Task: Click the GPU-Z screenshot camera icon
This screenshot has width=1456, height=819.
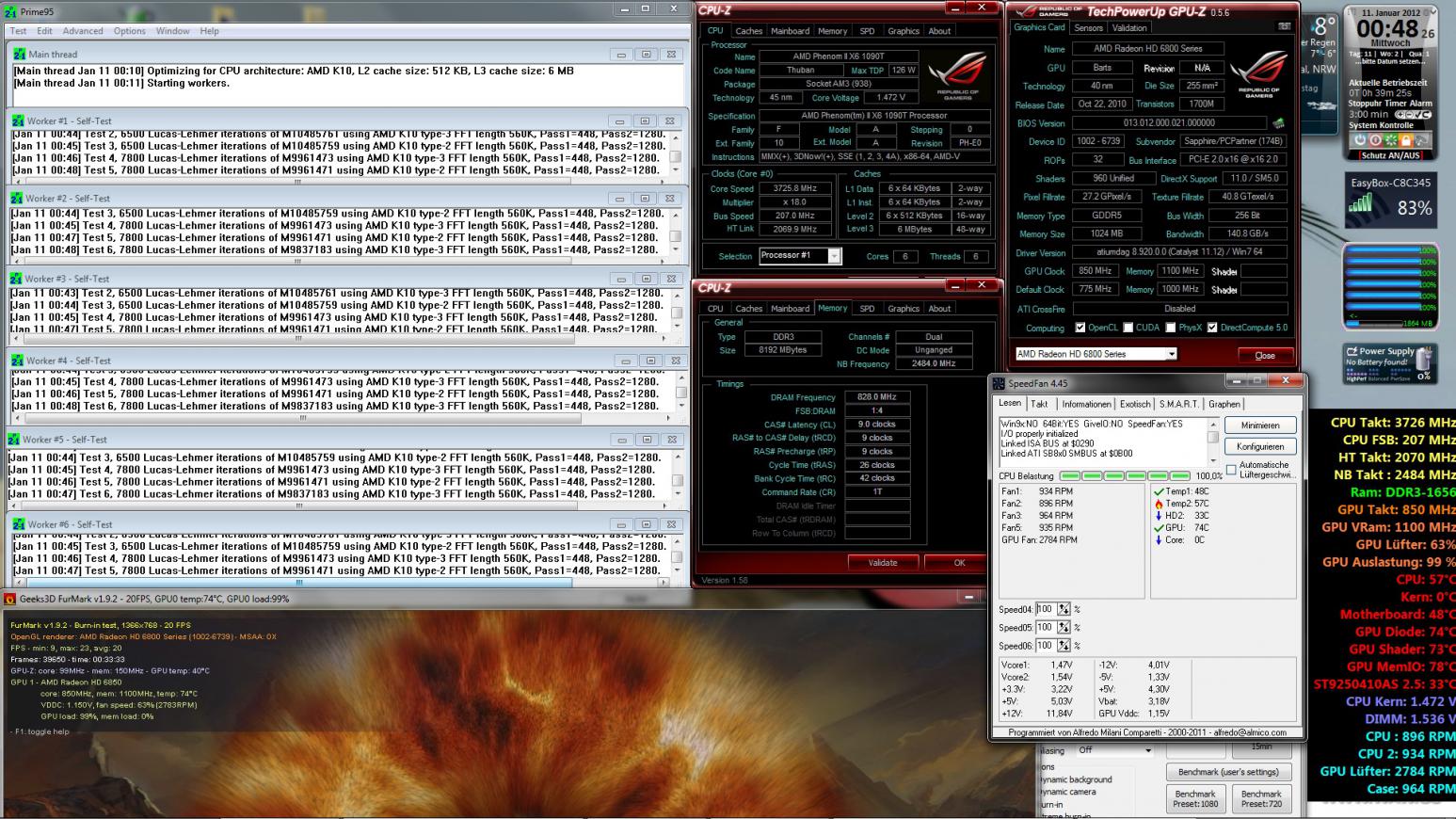Action: 1284,27
